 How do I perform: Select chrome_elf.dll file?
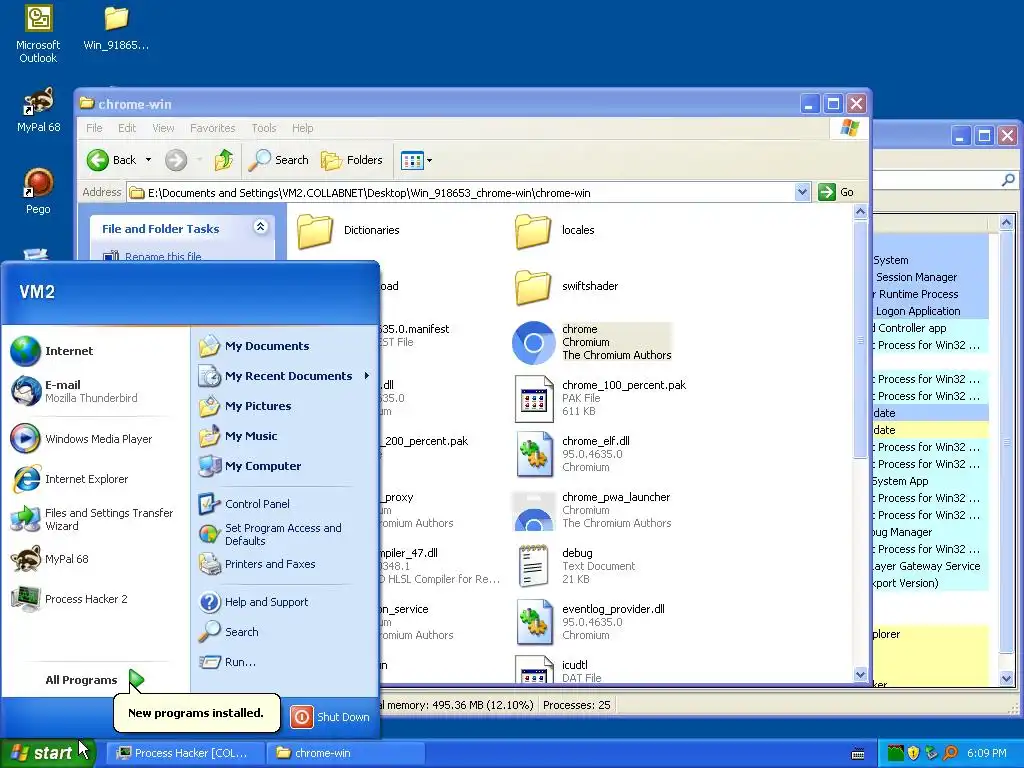[x=573, y=454]
